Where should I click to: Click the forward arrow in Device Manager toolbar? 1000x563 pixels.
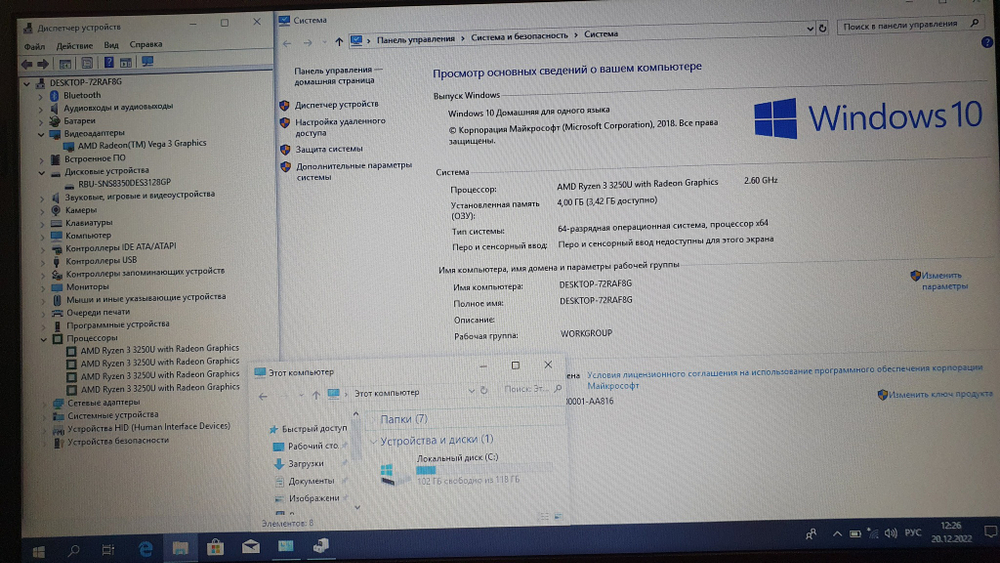click(43, 64)
